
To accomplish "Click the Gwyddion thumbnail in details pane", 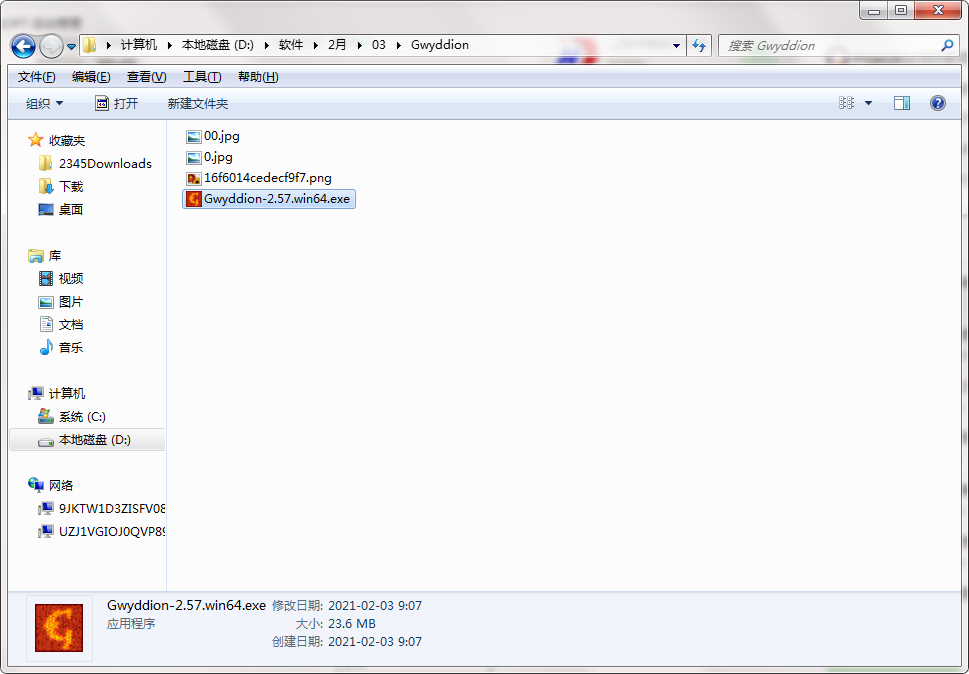I will pos(59,628).
